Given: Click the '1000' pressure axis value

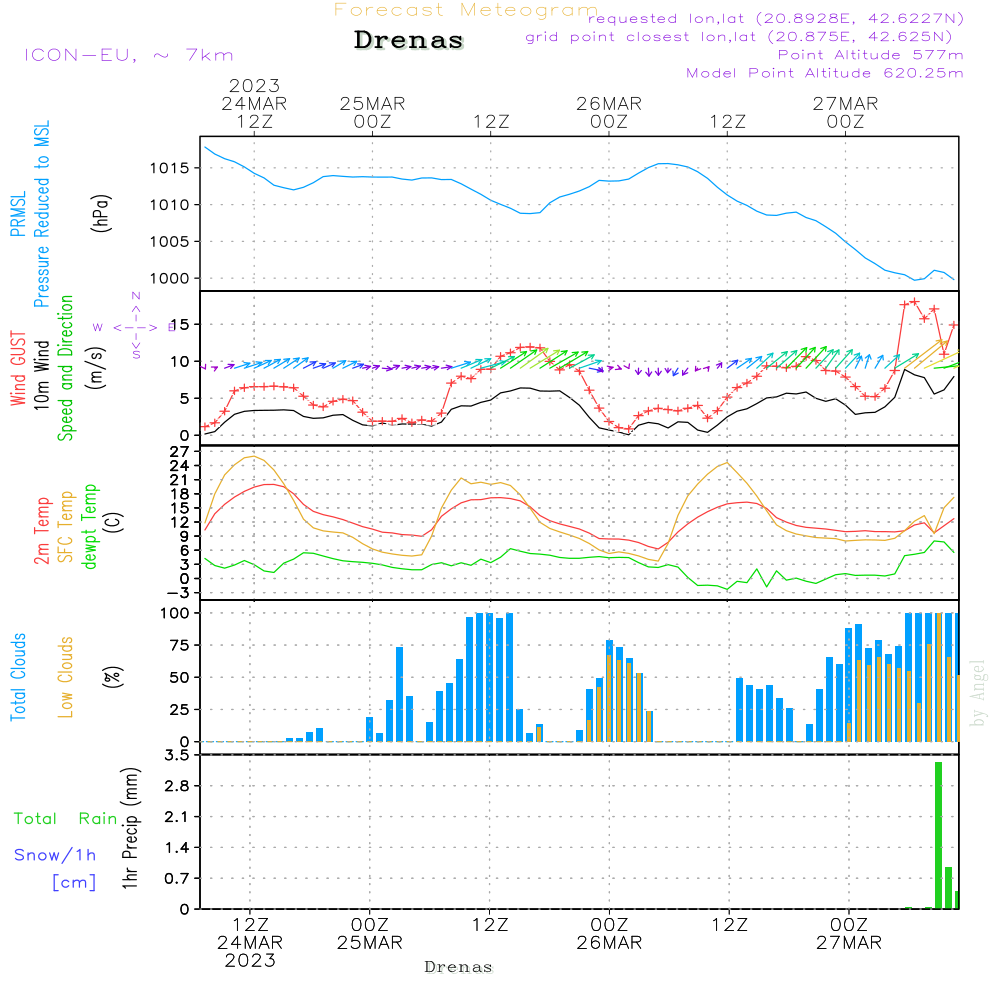Looking at the screenshot, I should [169, 279].
